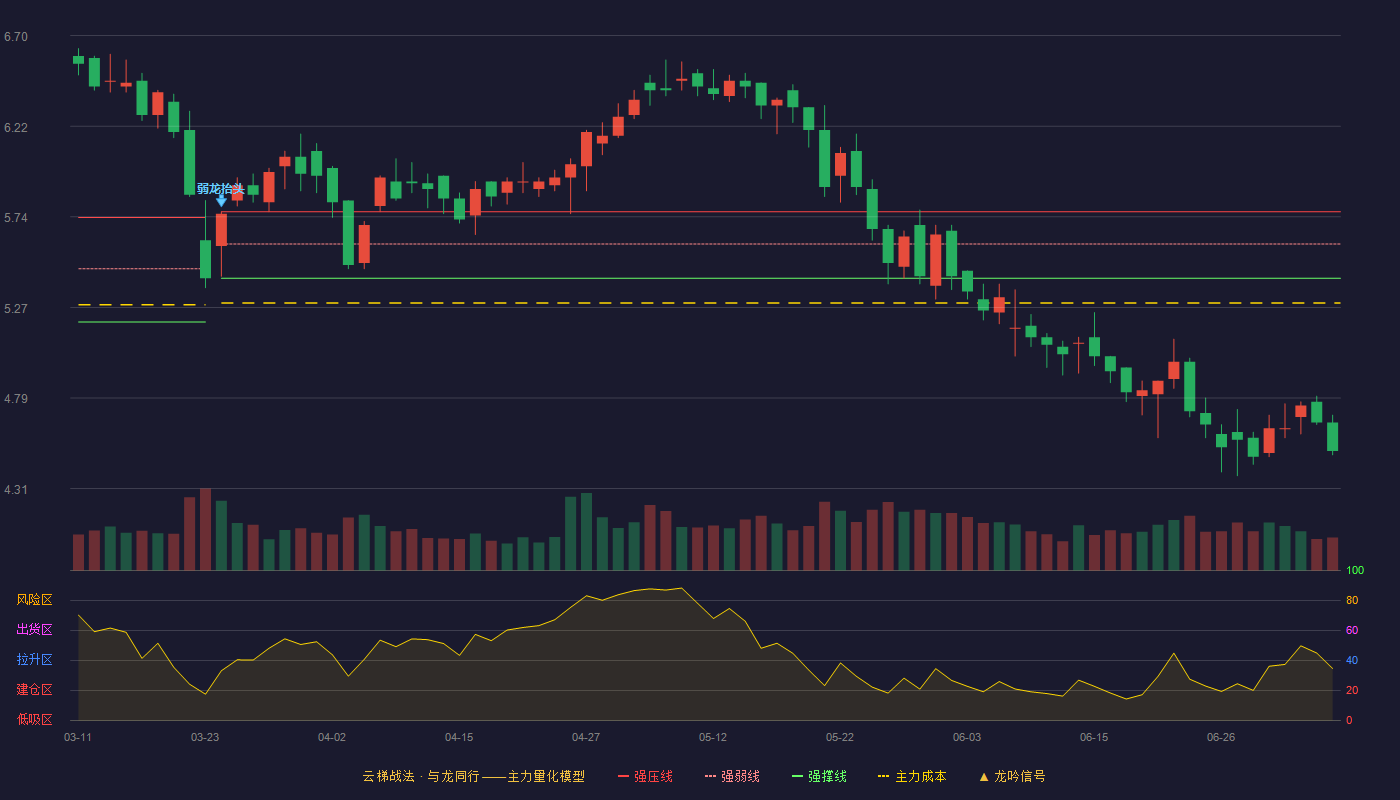
Task: Click the 4.31 price axis label
Action: [16, 490]
